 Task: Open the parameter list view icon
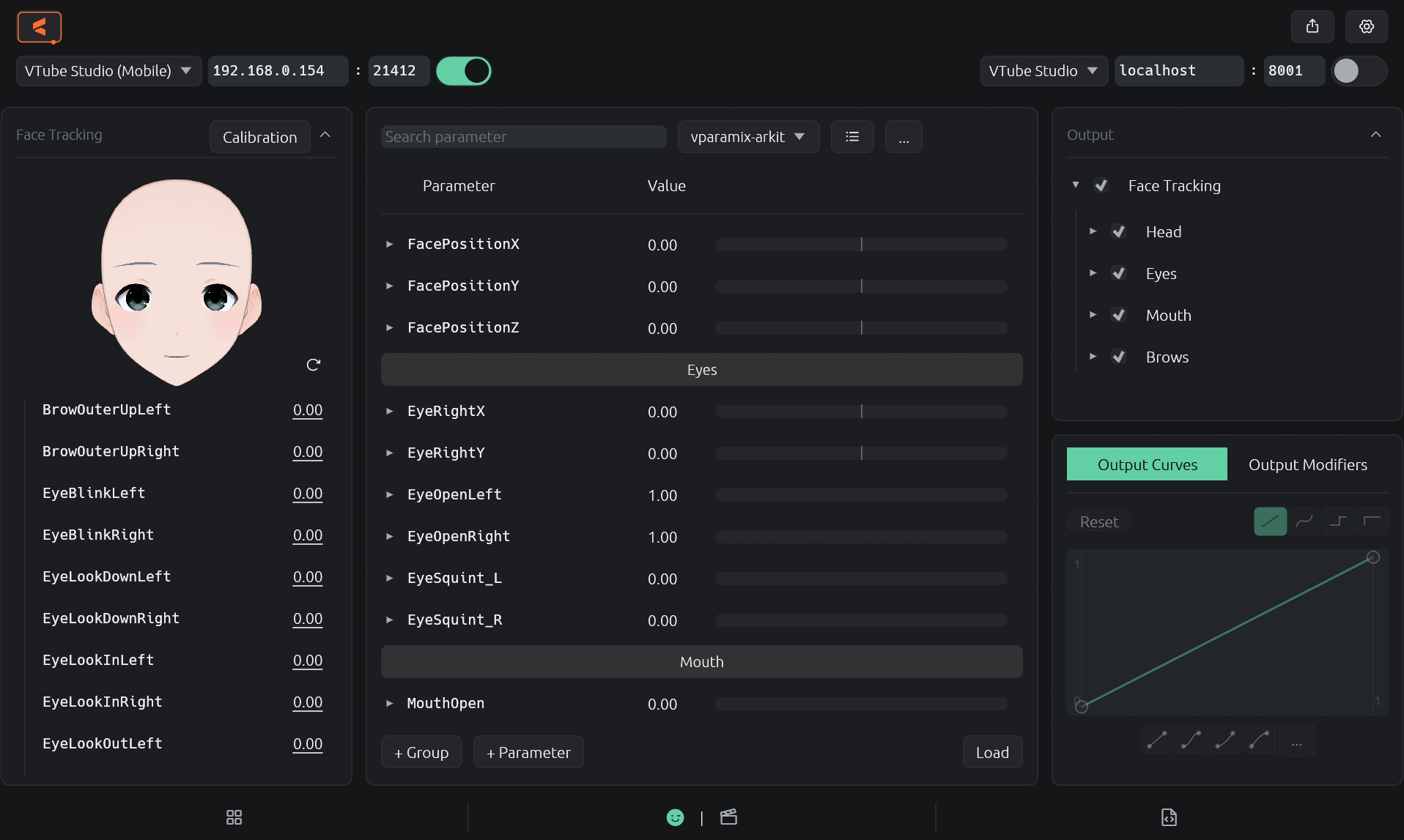point(852,137)
